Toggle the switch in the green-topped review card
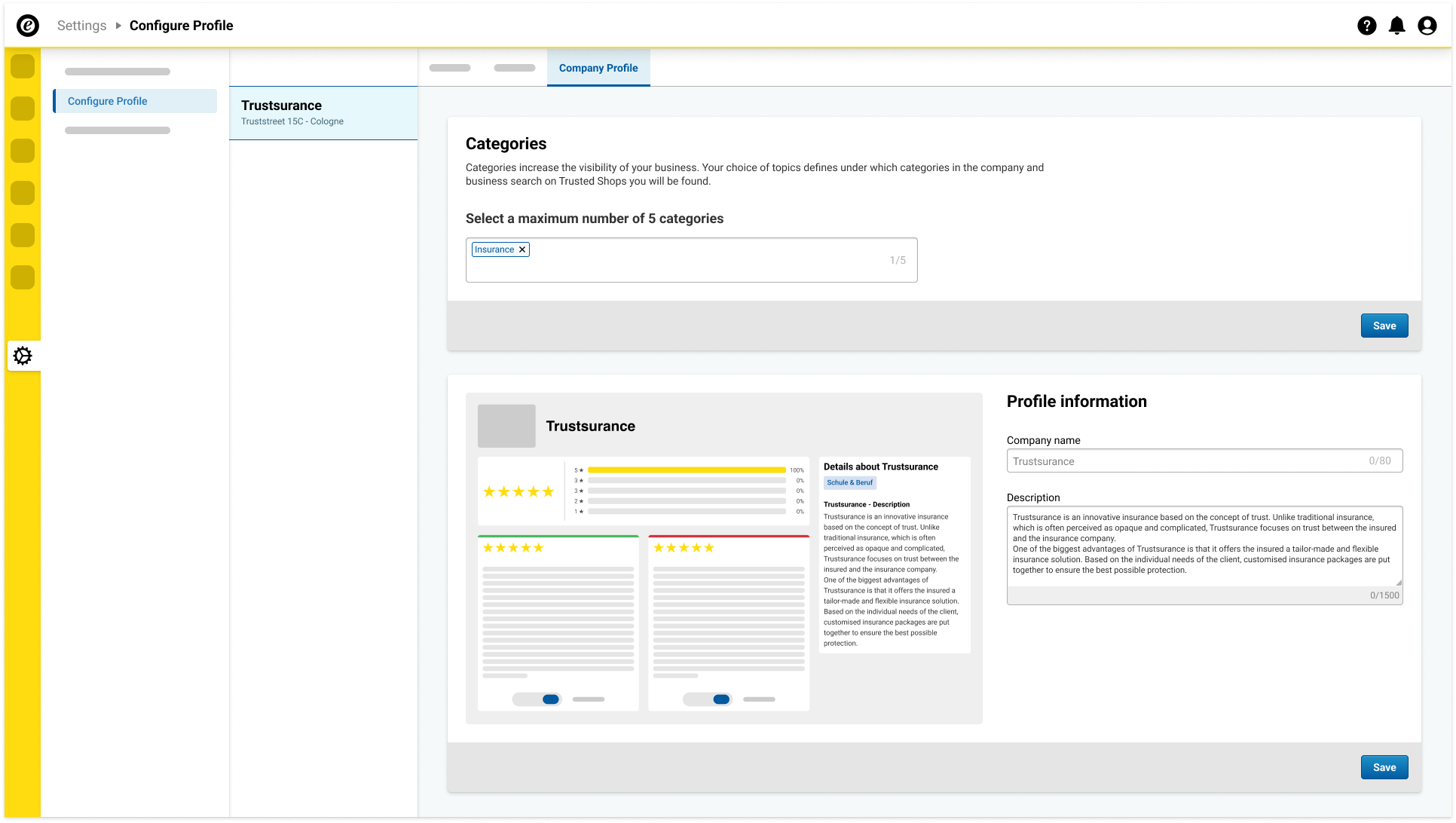Image resolution: width=1456 pixels, height=823 pixels. tap(537, 699)
